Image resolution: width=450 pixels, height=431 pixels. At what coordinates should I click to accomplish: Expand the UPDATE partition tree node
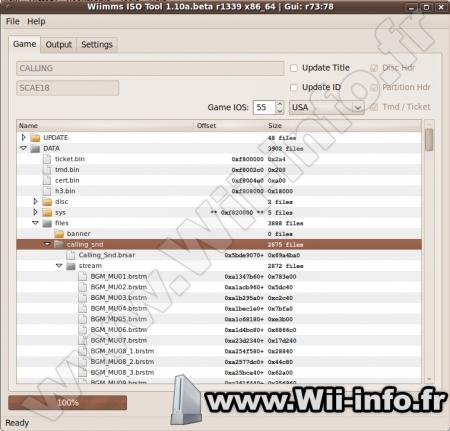(23, 137)
